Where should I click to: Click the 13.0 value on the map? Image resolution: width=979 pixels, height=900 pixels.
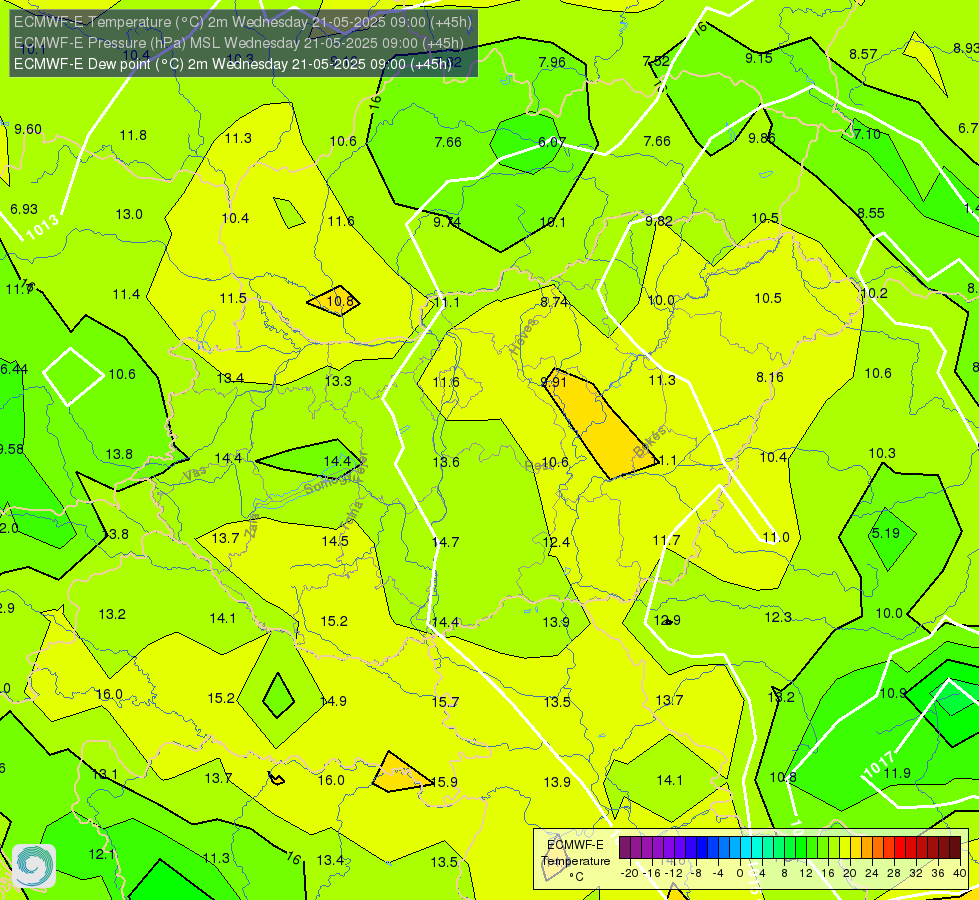click(x=129, y=214)
